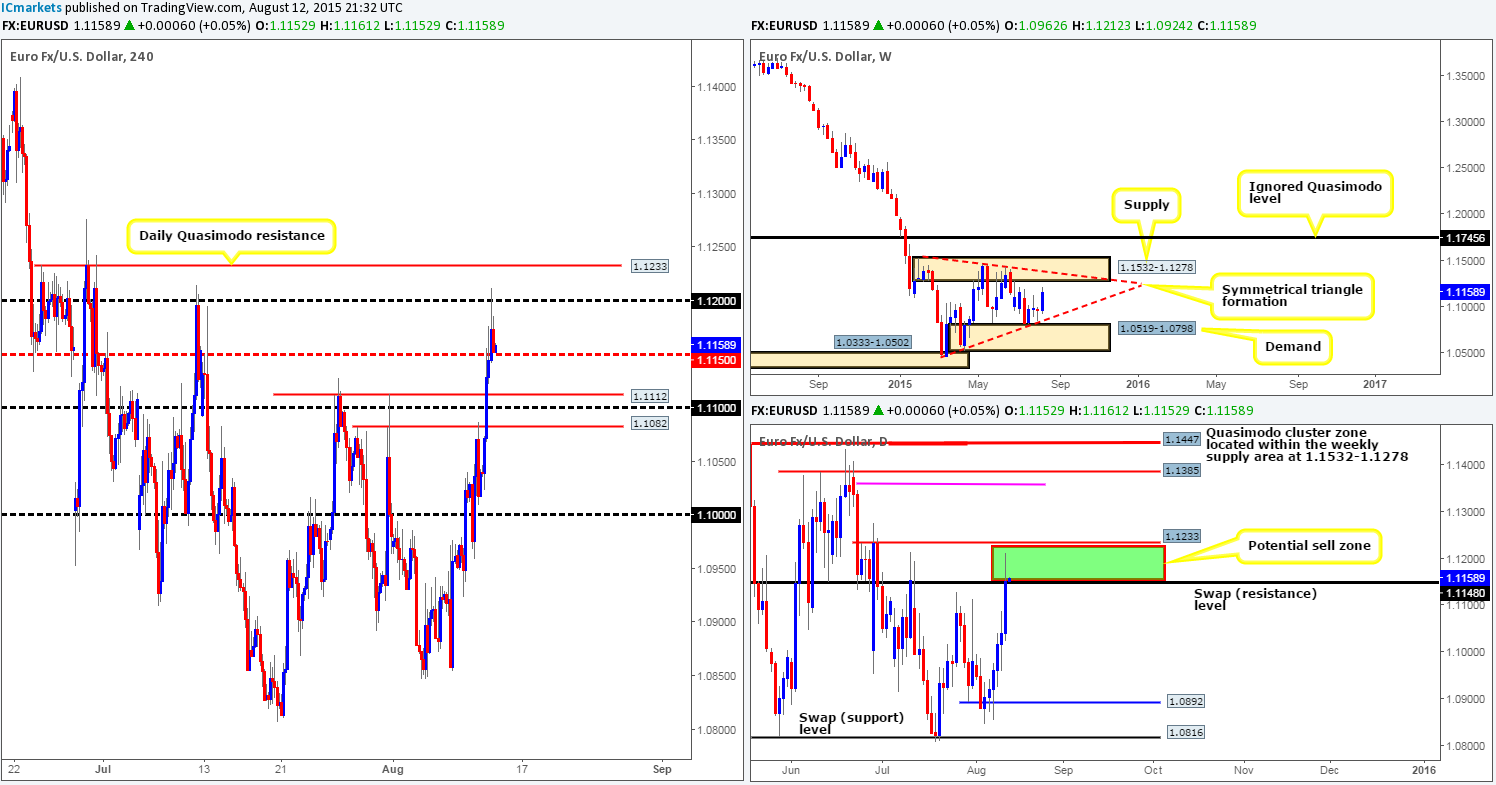Image resolution: width=1496 pixels, height=785 pixels.
Task: Click the 'Supply' callout on the weekly chart
Action: (x=1147, y=204)
